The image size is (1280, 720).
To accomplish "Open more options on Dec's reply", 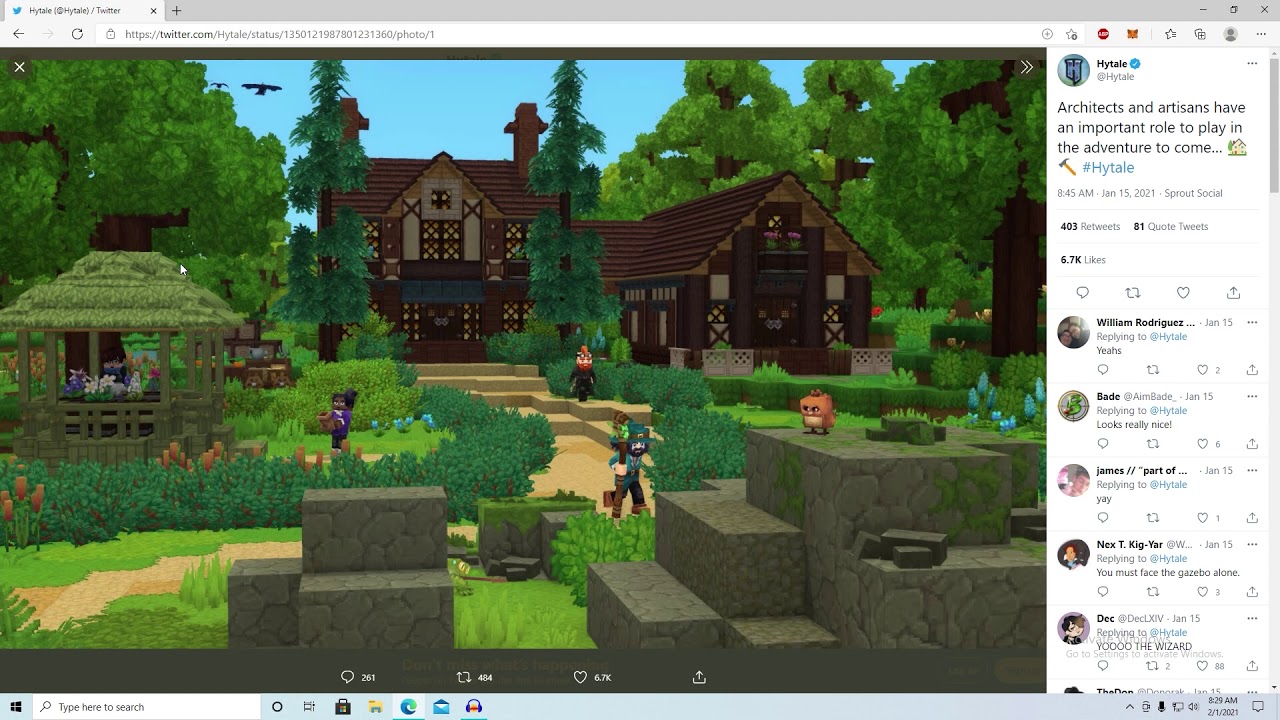I will coord(1252,618).
